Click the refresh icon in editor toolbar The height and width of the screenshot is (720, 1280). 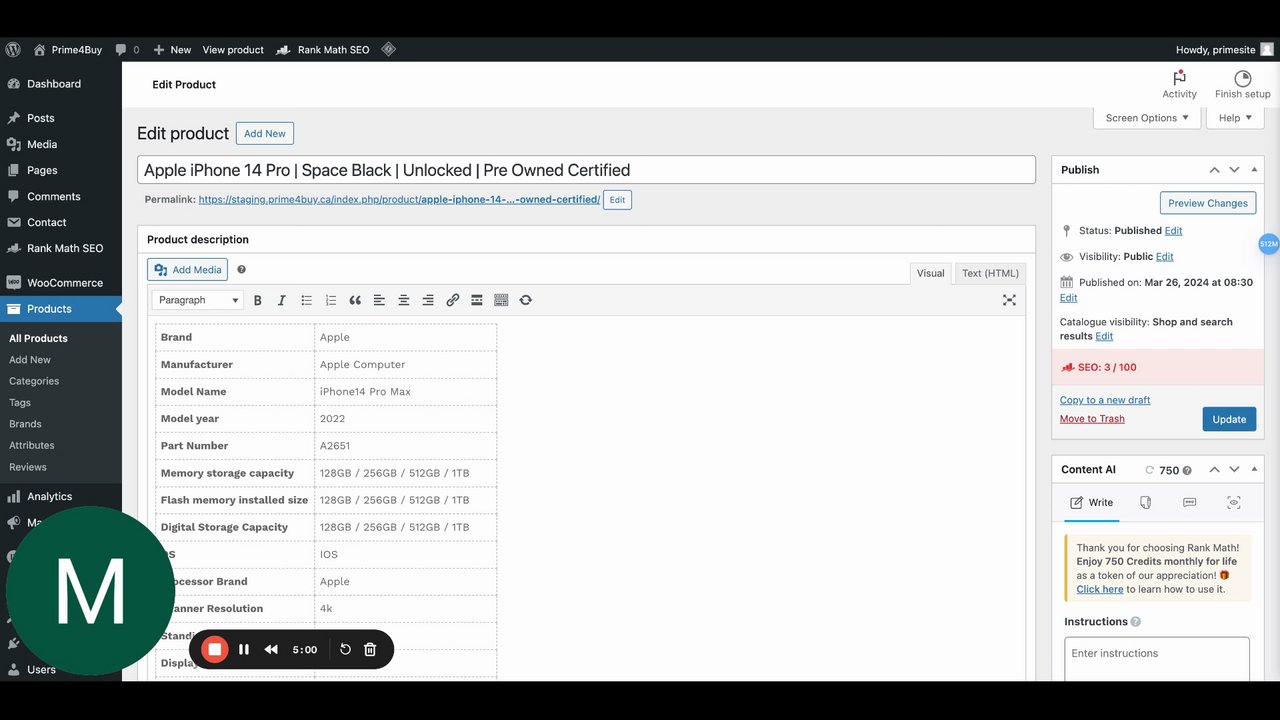[x=525, y=300]
